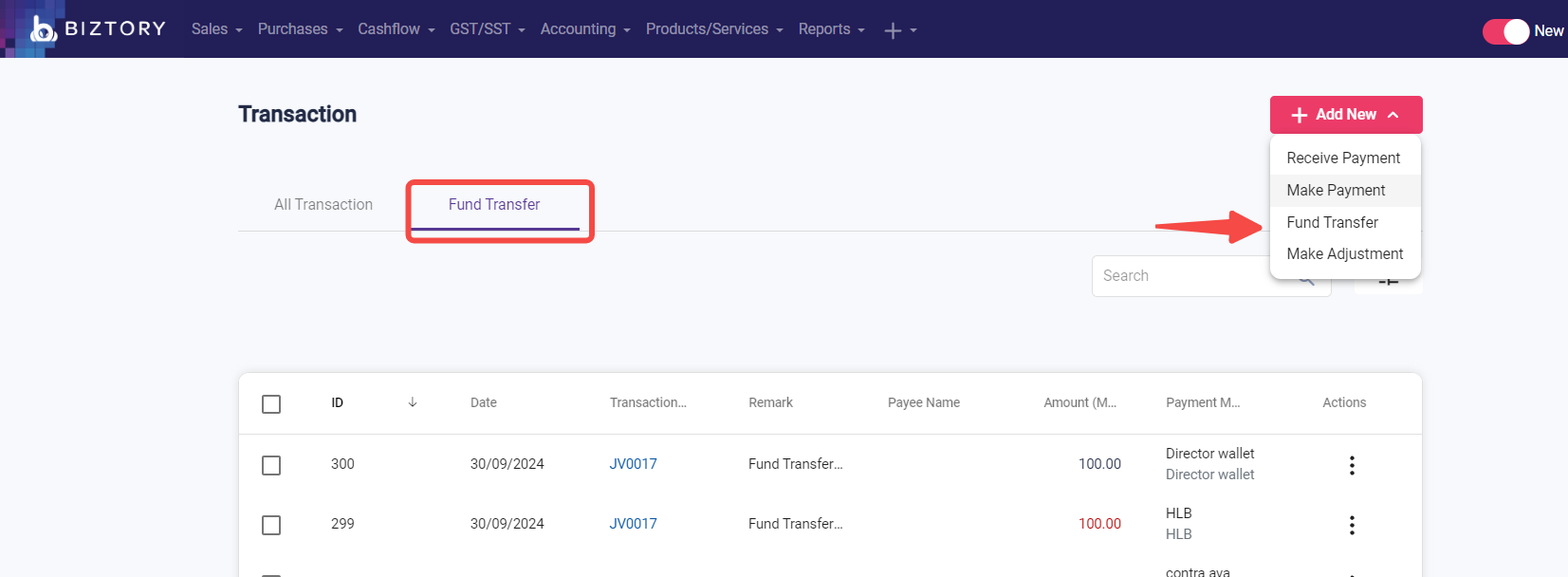Click the Payee Name column header

[924, 402]
